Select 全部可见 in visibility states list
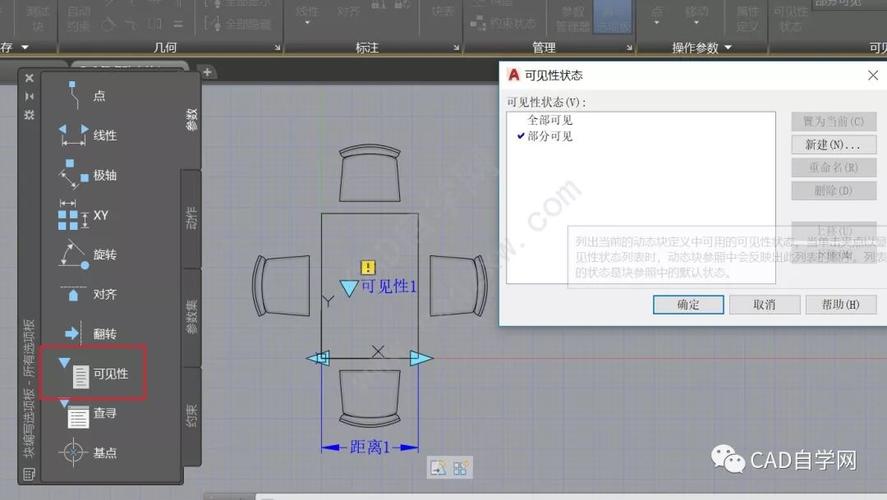The width and height of the screenshot is (887, 500). (x=550, y=120)
